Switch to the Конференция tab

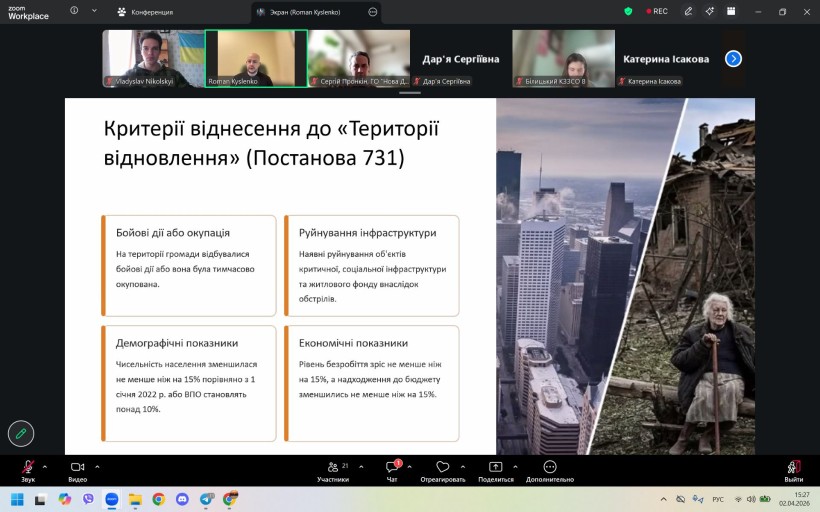(145, 12)
